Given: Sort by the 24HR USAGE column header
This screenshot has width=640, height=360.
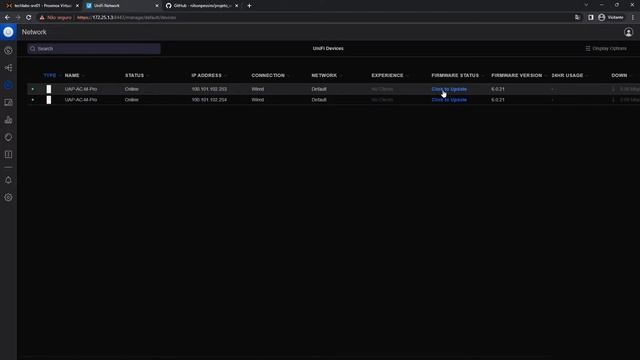Looking at the screenshot, I should pos(567,76).
